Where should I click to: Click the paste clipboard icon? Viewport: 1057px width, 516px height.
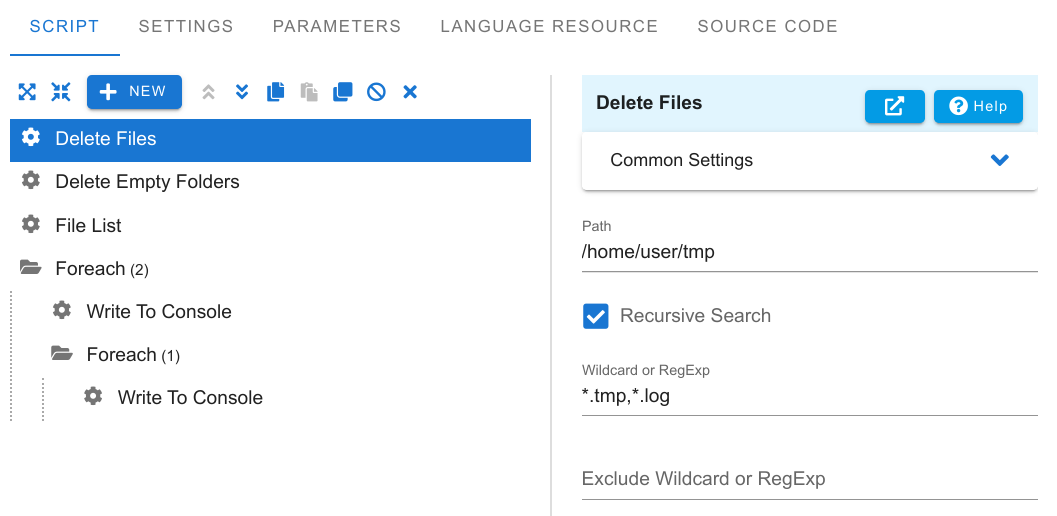[309, 92]
